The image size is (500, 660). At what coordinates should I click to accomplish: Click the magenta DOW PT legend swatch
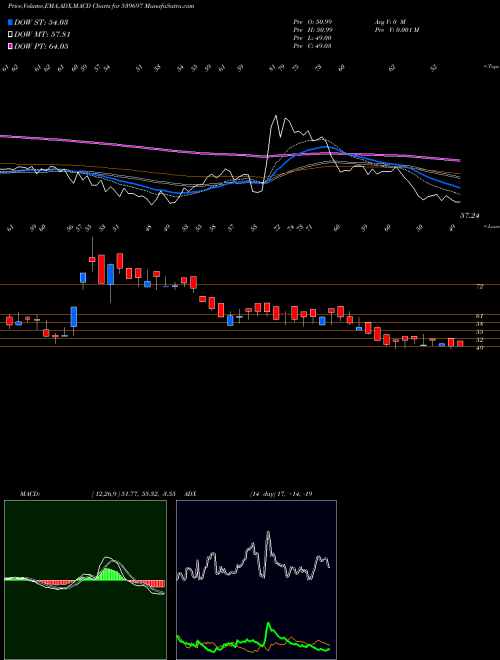pyautogui.click(x=11, y=46)
